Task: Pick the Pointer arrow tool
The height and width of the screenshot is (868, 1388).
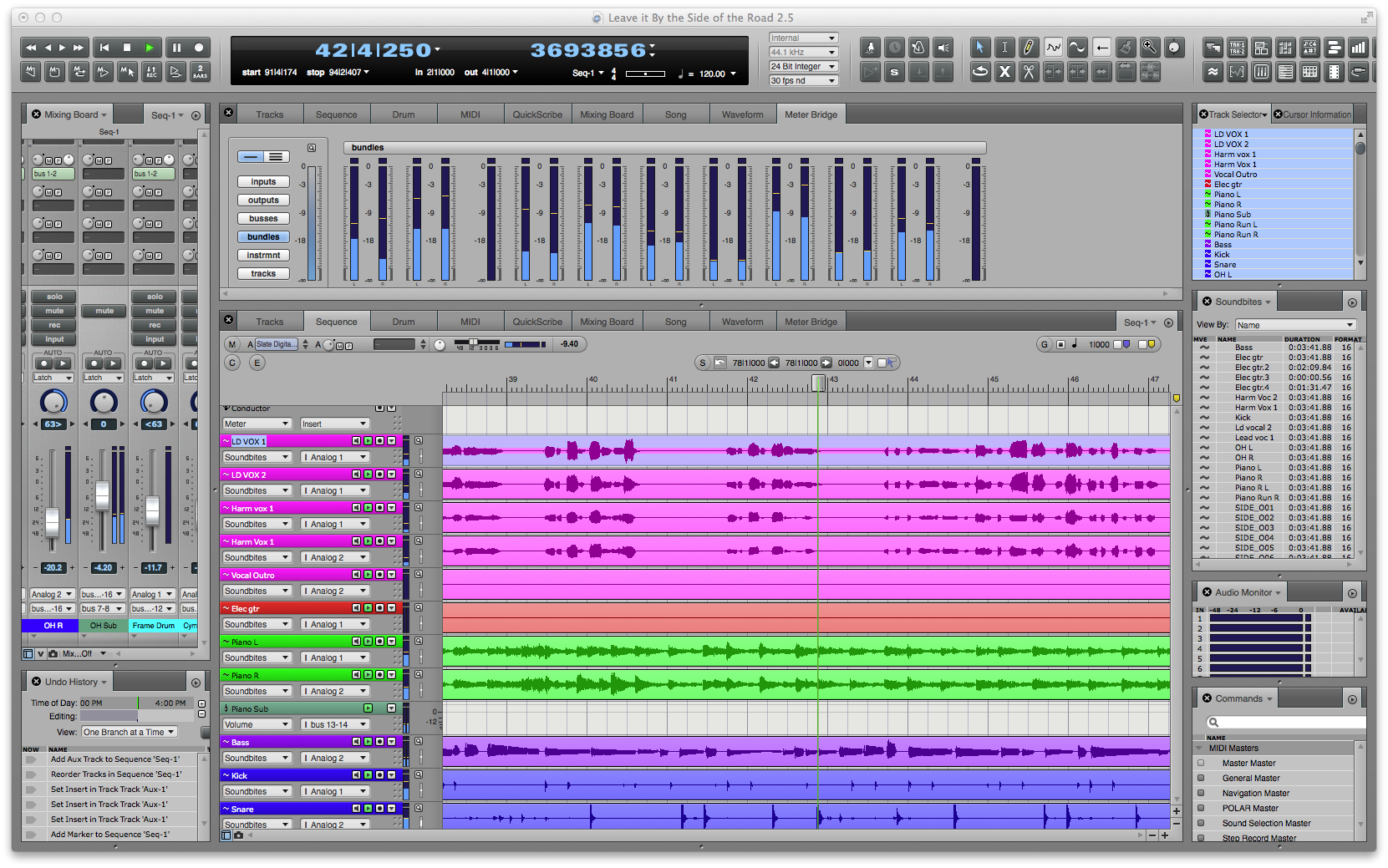Action: (x=980, y=48)
